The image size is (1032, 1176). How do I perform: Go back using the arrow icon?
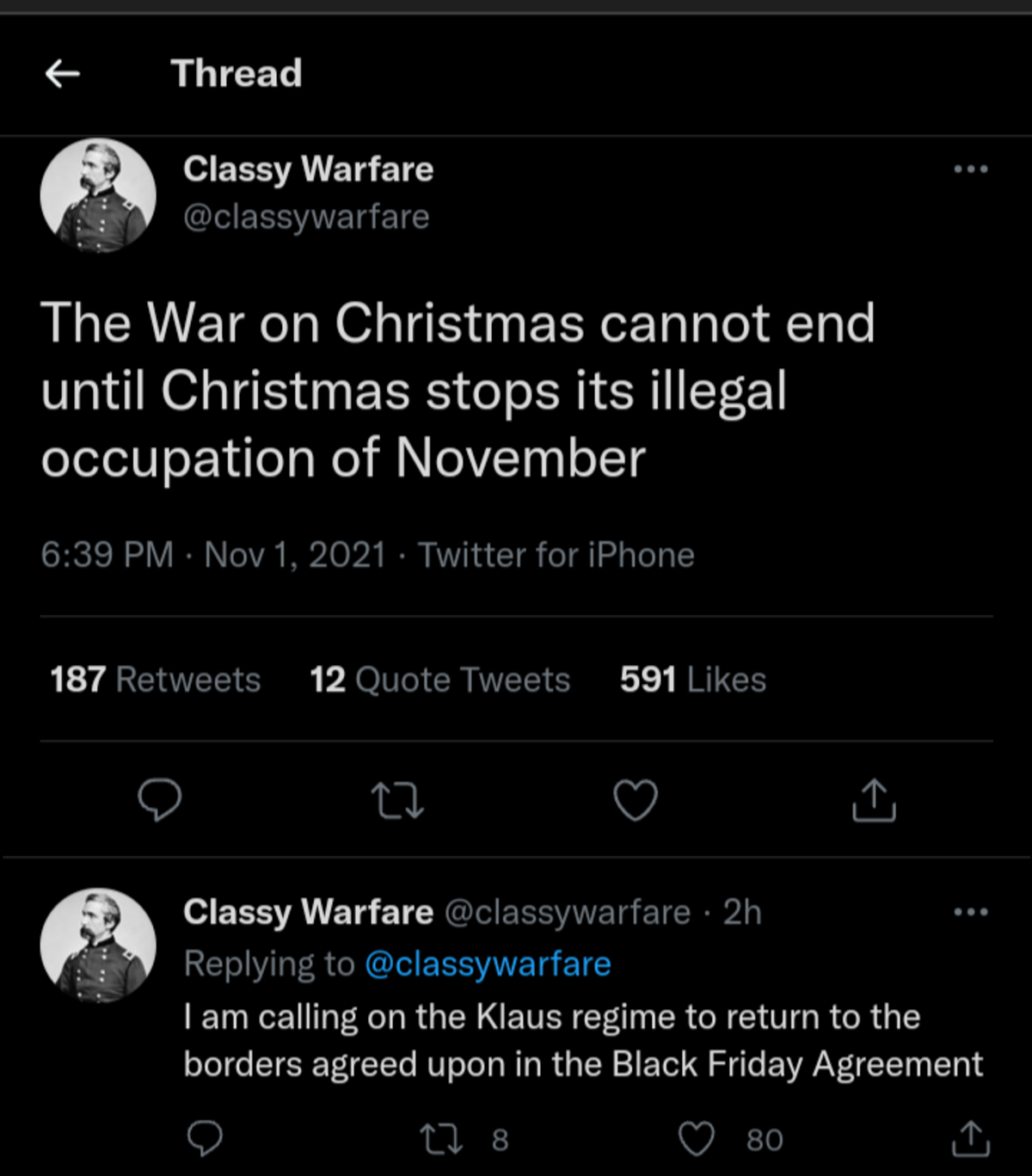coord(63,74)
